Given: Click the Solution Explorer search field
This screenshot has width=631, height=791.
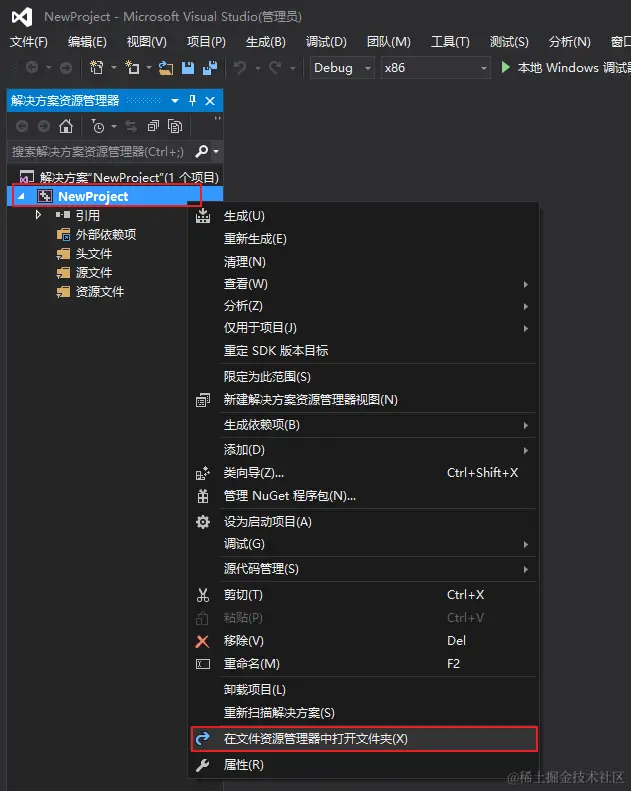Looking at the screenshot, I should (101, 151).
